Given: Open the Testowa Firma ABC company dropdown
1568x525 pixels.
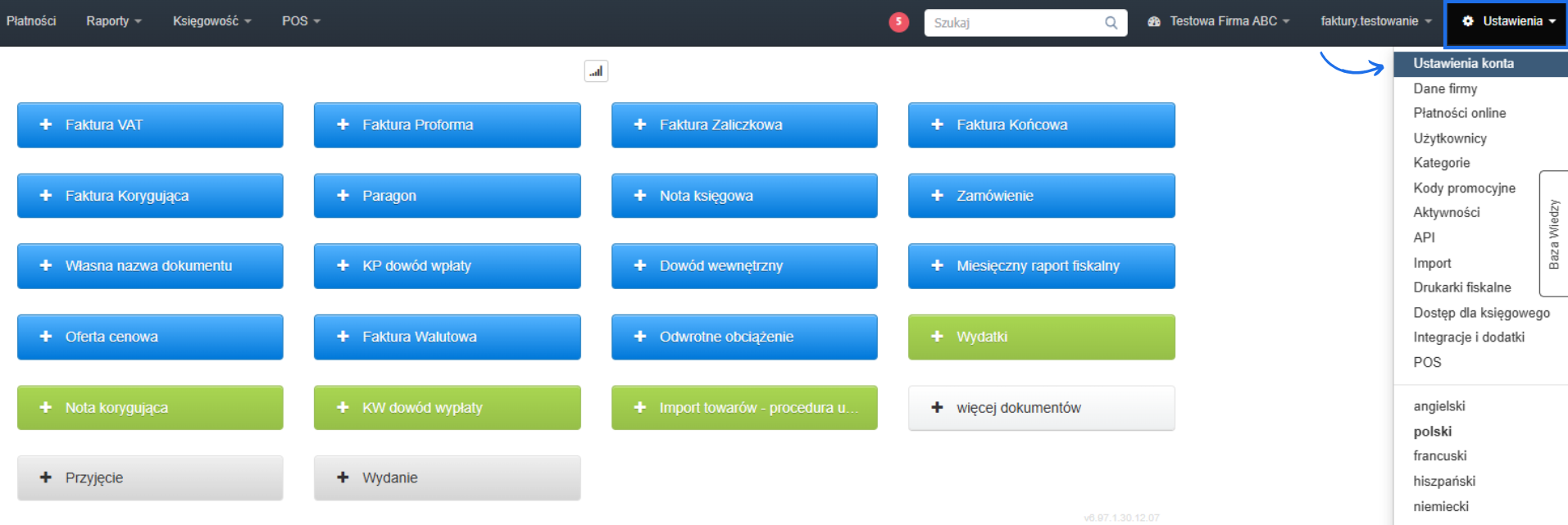Looking at the screenshot, I should (1219, 21).
